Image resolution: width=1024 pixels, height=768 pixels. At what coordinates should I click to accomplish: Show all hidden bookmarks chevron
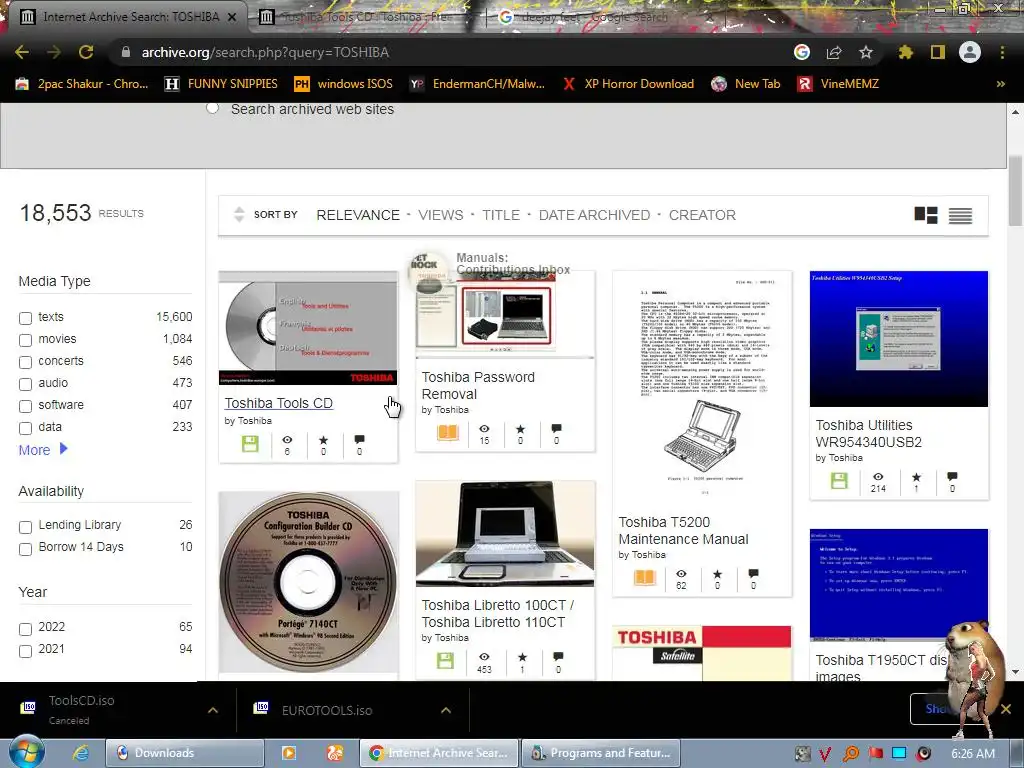1000,84
